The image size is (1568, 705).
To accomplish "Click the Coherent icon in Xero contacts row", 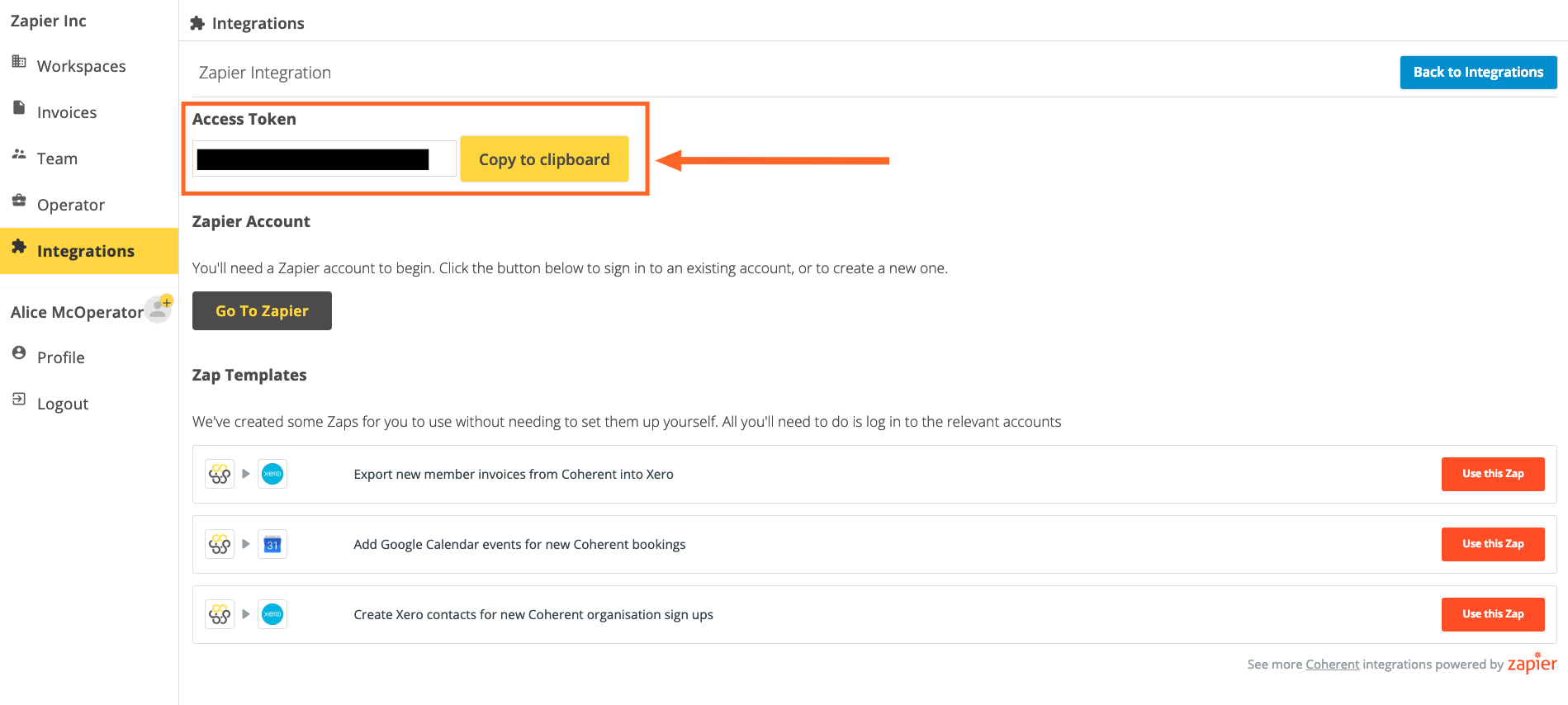I will pyautogui.click(x=220, y=614).
